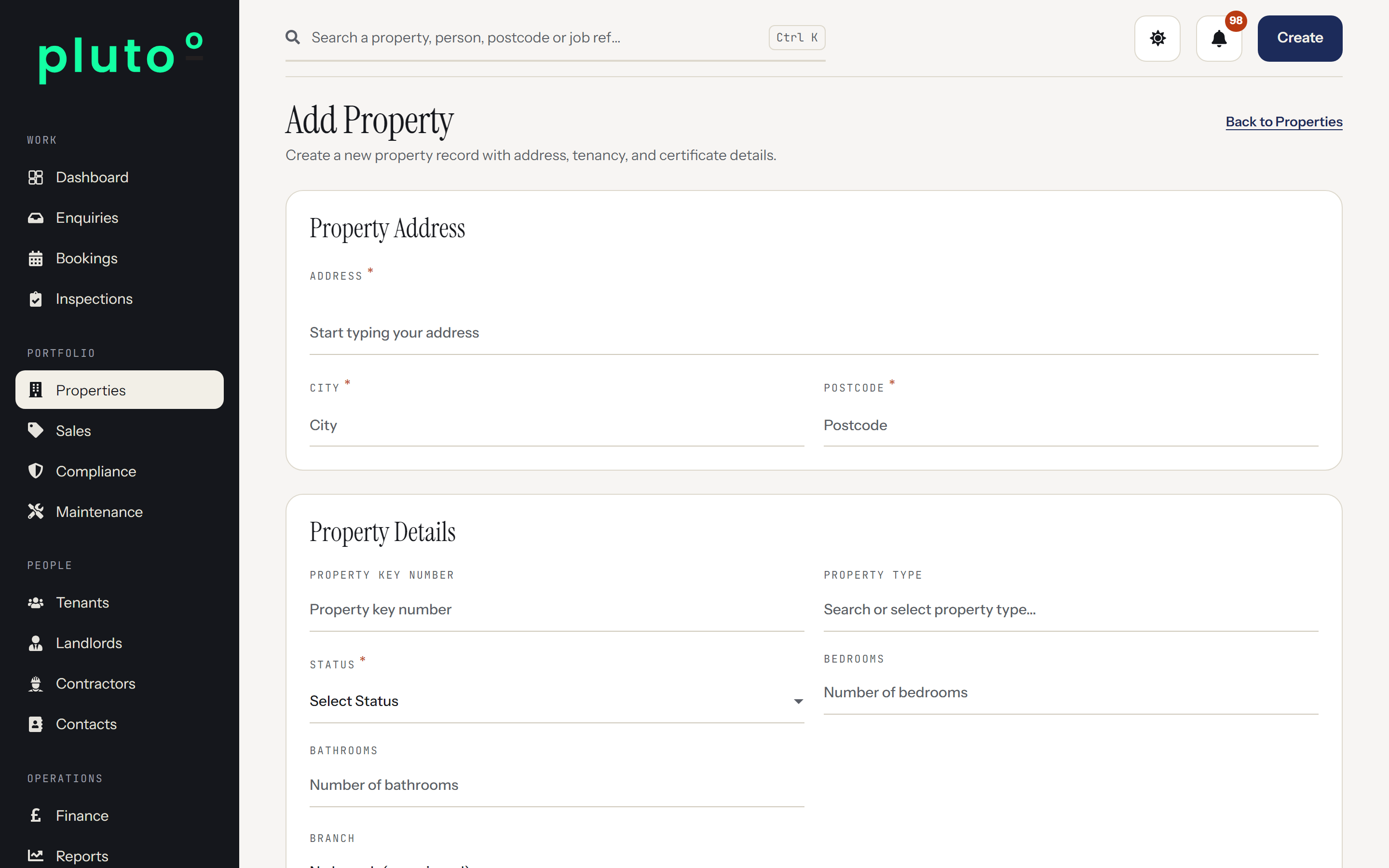Click the Dashboard grid icon
Image resolution: width=1389 pixels, height=868 pixels.
coord(36,177)
